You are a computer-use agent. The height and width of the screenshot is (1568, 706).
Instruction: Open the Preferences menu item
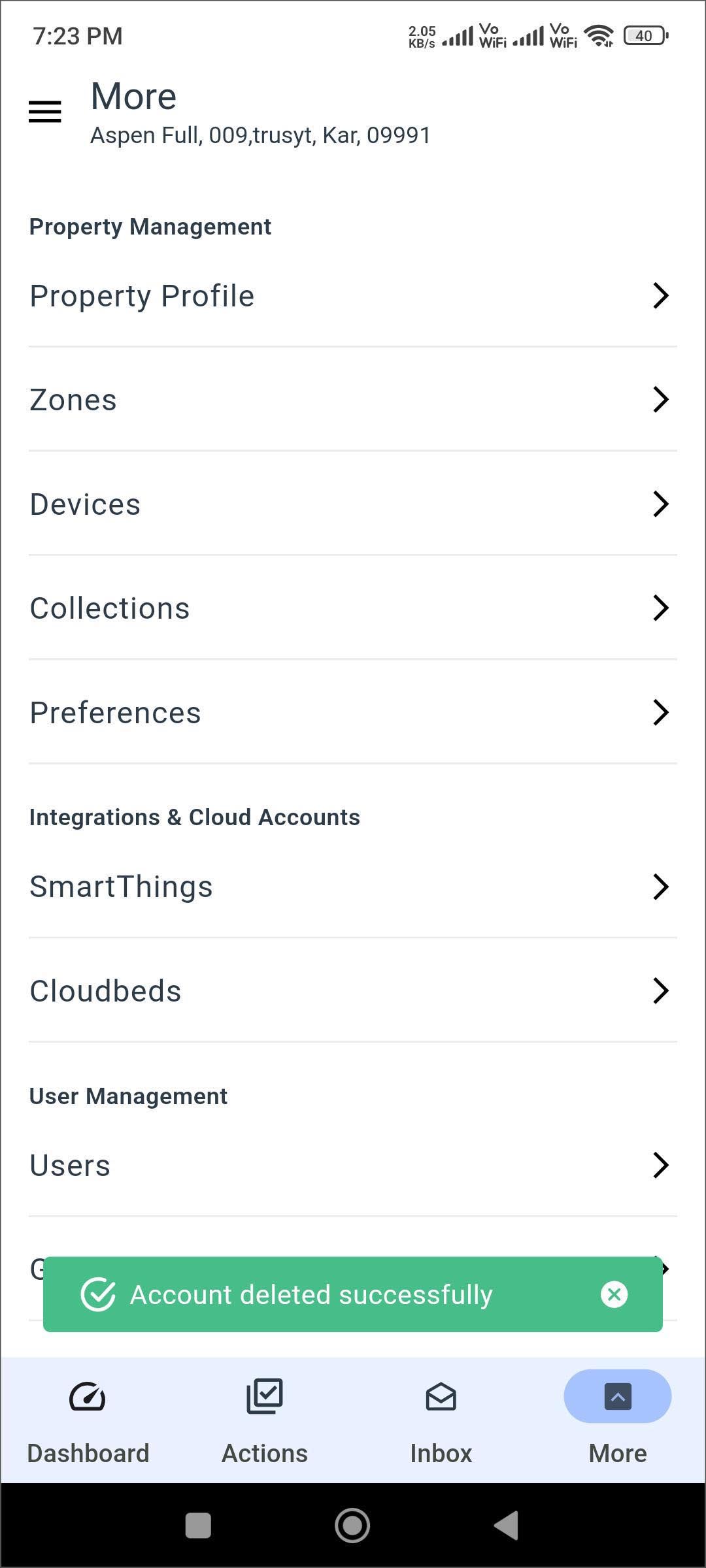tap(116, 712)
